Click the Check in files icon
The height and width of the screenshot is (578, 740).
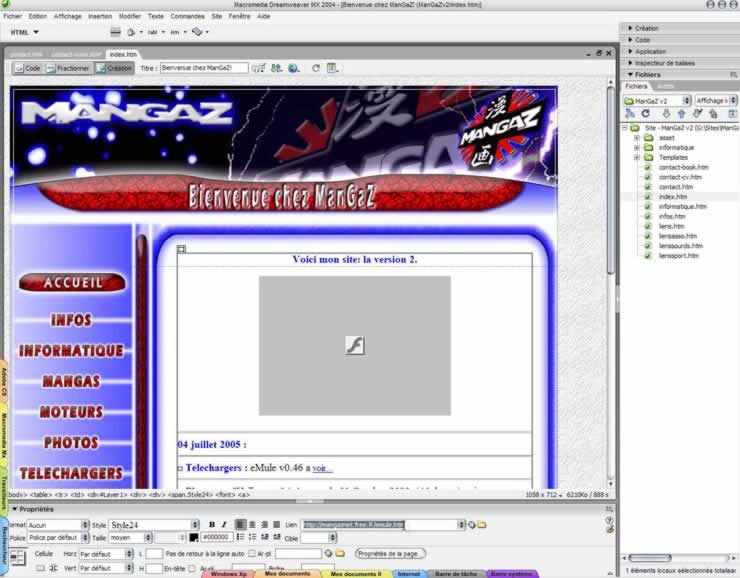pos(713,114)
